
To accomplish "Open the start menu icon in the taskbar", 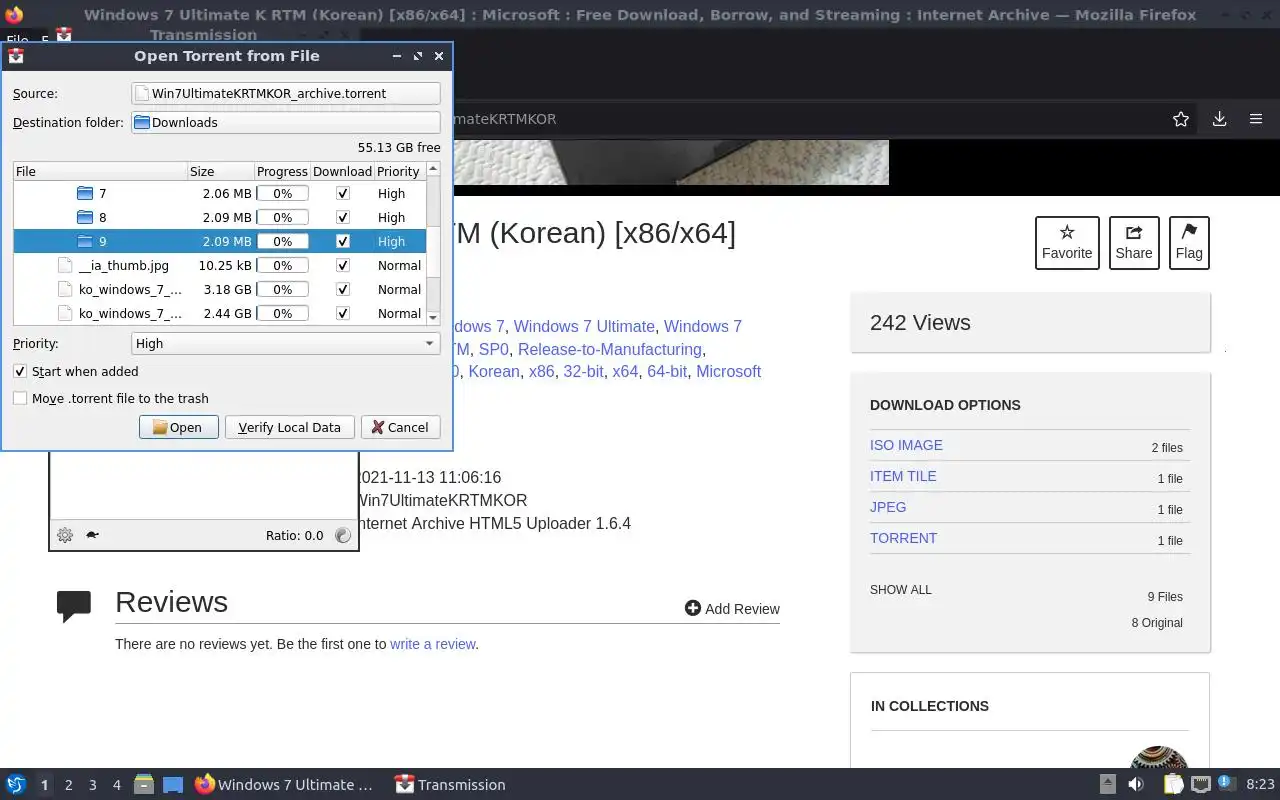I will (x=15, y=785).
